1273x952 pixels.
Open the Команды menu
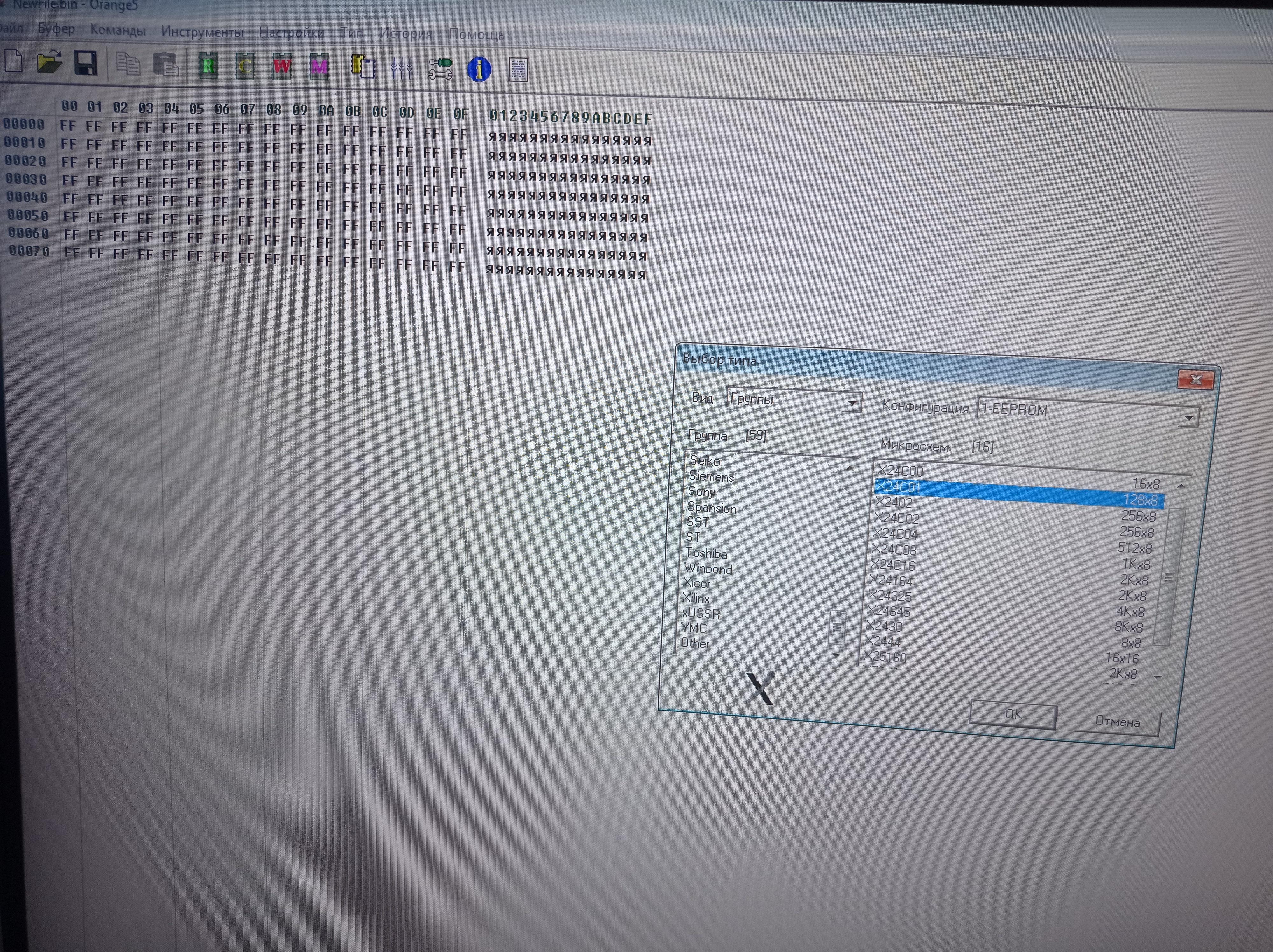tap(117, 30)
